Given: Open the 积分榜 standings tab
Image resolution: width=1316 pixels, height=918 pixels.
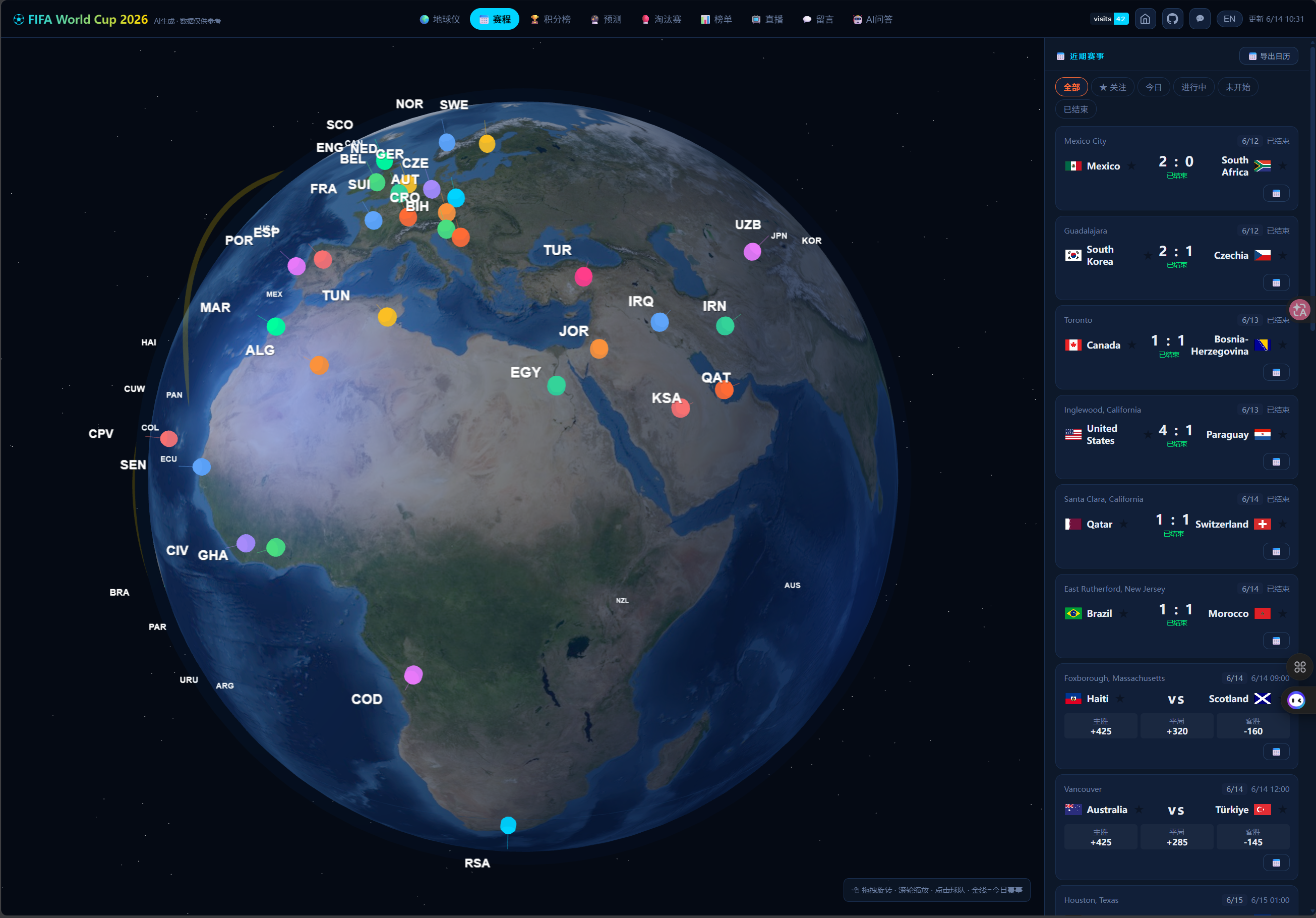Looking at the screenshot, I should 550,20.
